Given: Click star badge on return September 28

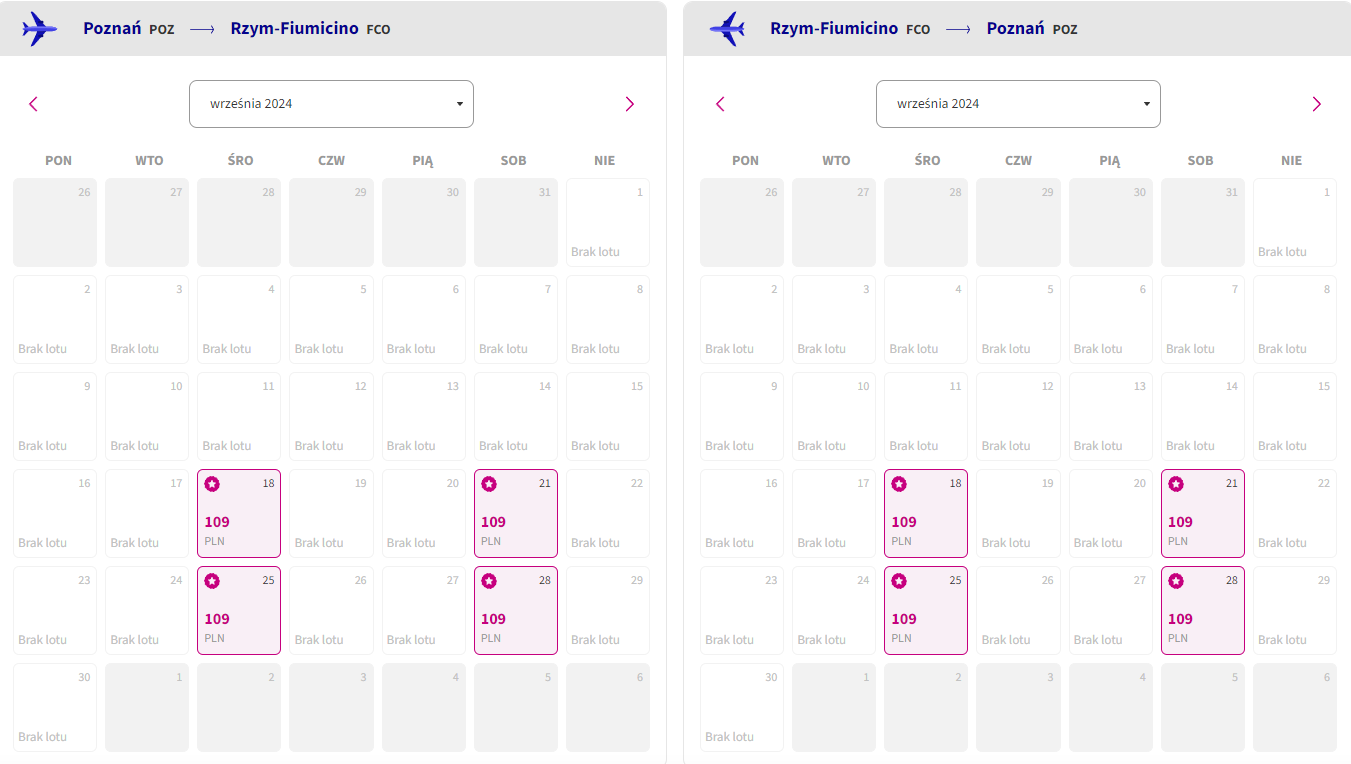Looking at the screenshot, I should pos(1176,581).
